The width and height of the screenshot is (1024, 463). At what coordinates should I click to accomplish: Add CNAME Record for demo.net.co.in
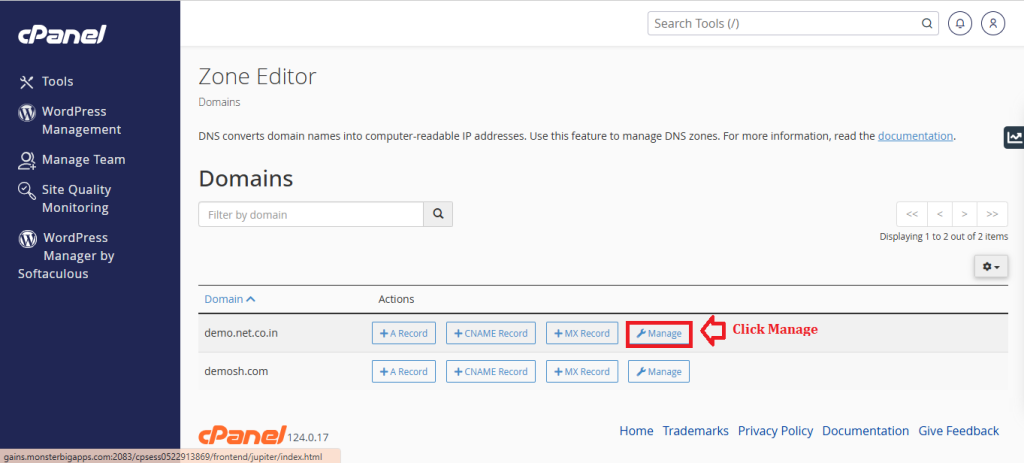tap(491, 333)
